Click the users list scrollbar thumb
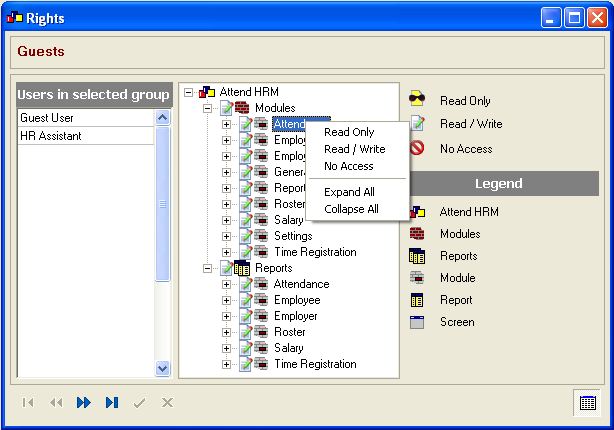This screenshot has width=614, height=430. point(163,204)
